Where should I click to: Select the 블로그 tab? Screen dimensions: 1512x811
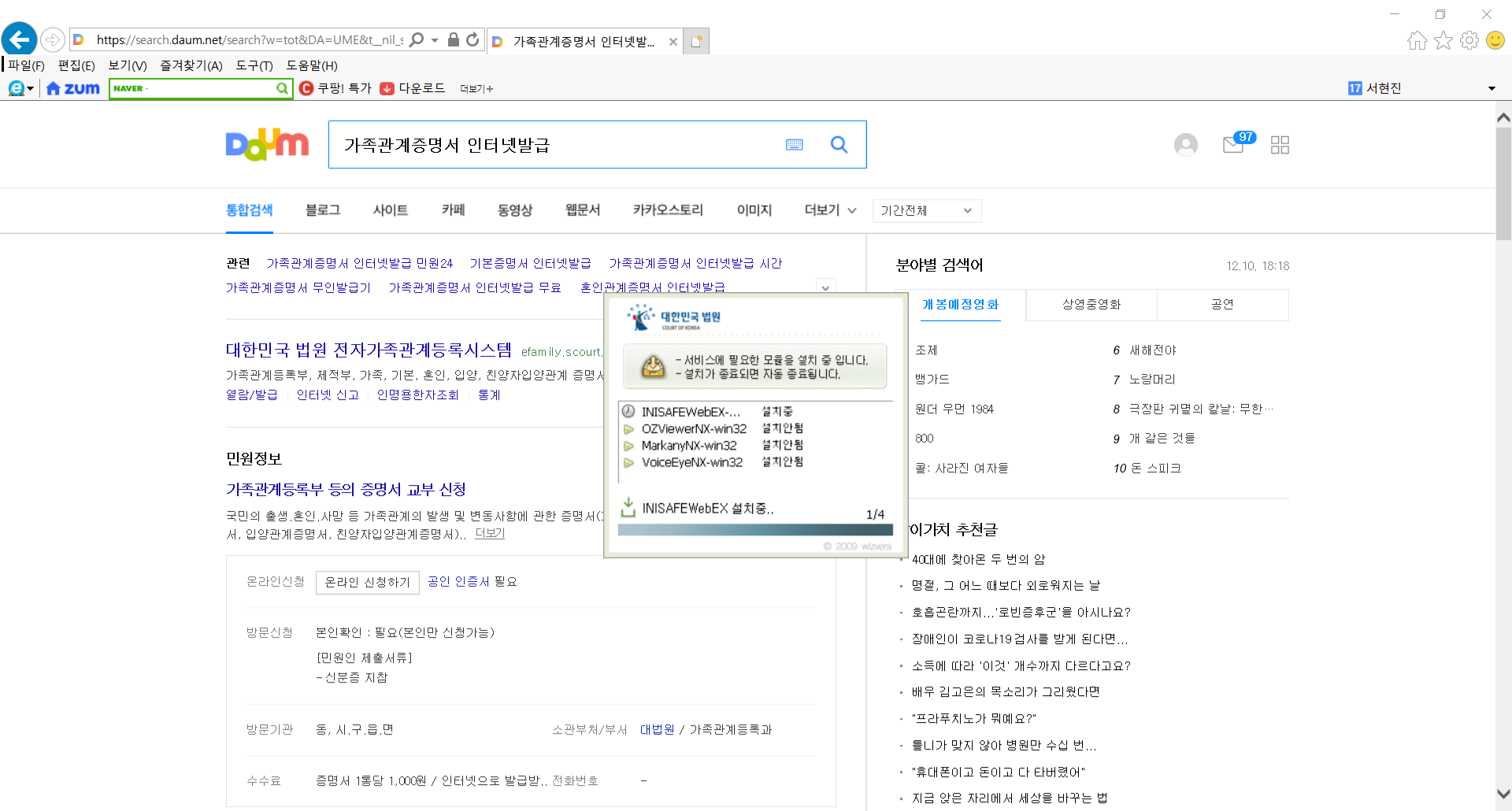[323, 210]
